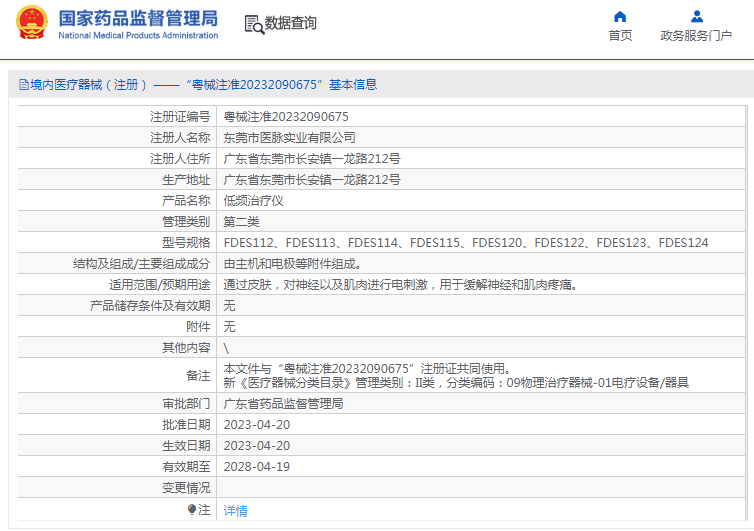Select 无 in 附件 row
This screenshot has width=754, height=531.
pos(229,327)
